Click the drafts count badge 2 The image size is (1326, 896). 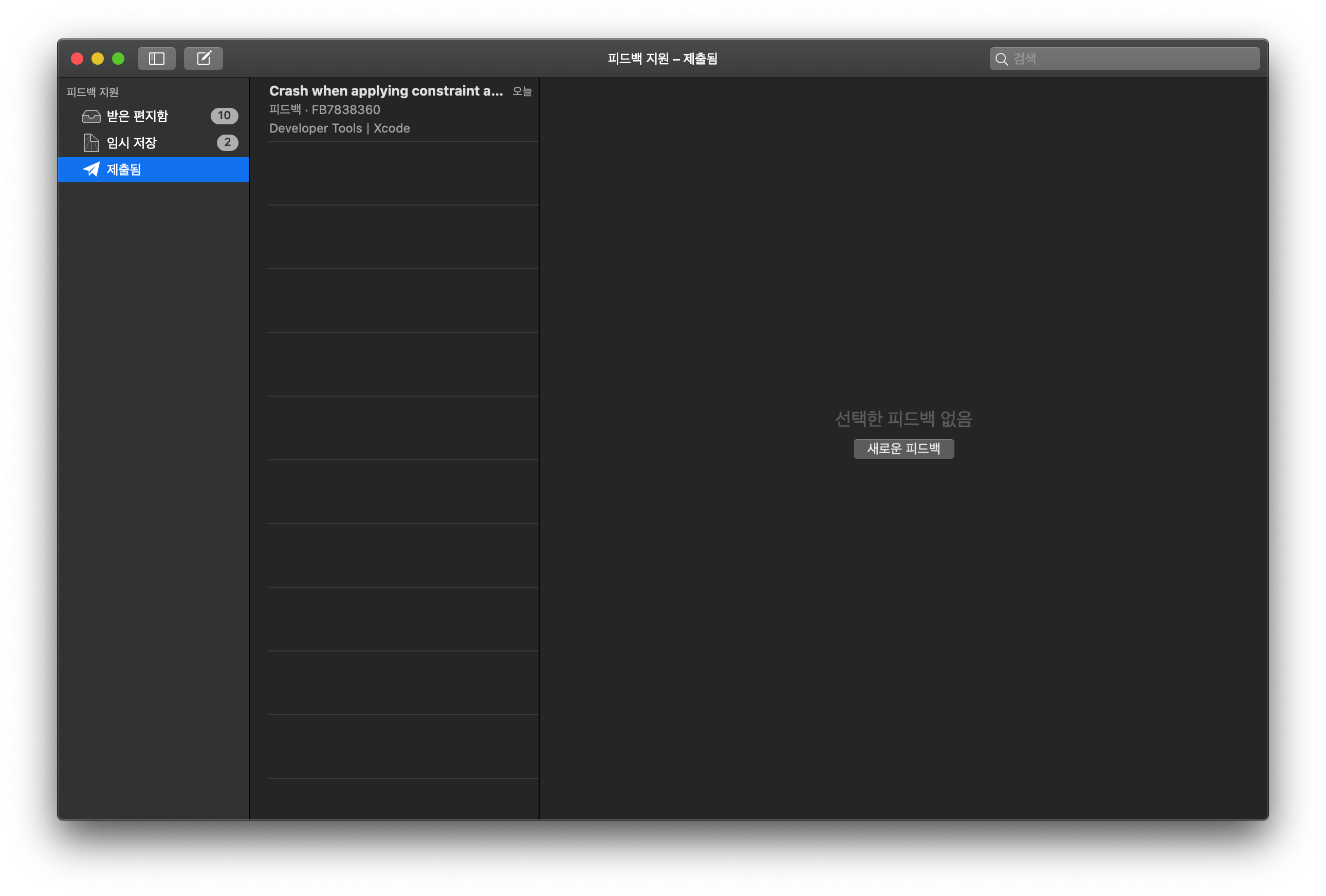(x=227, y=143)
